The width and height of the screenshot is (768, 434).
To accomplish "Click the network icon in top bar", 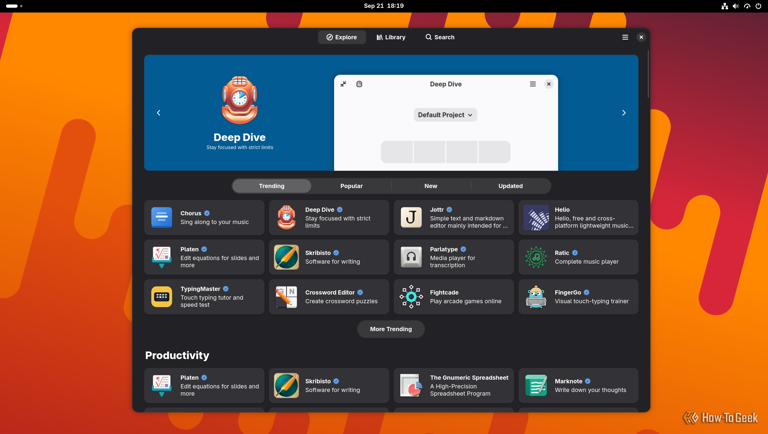I will pos(724,6).
